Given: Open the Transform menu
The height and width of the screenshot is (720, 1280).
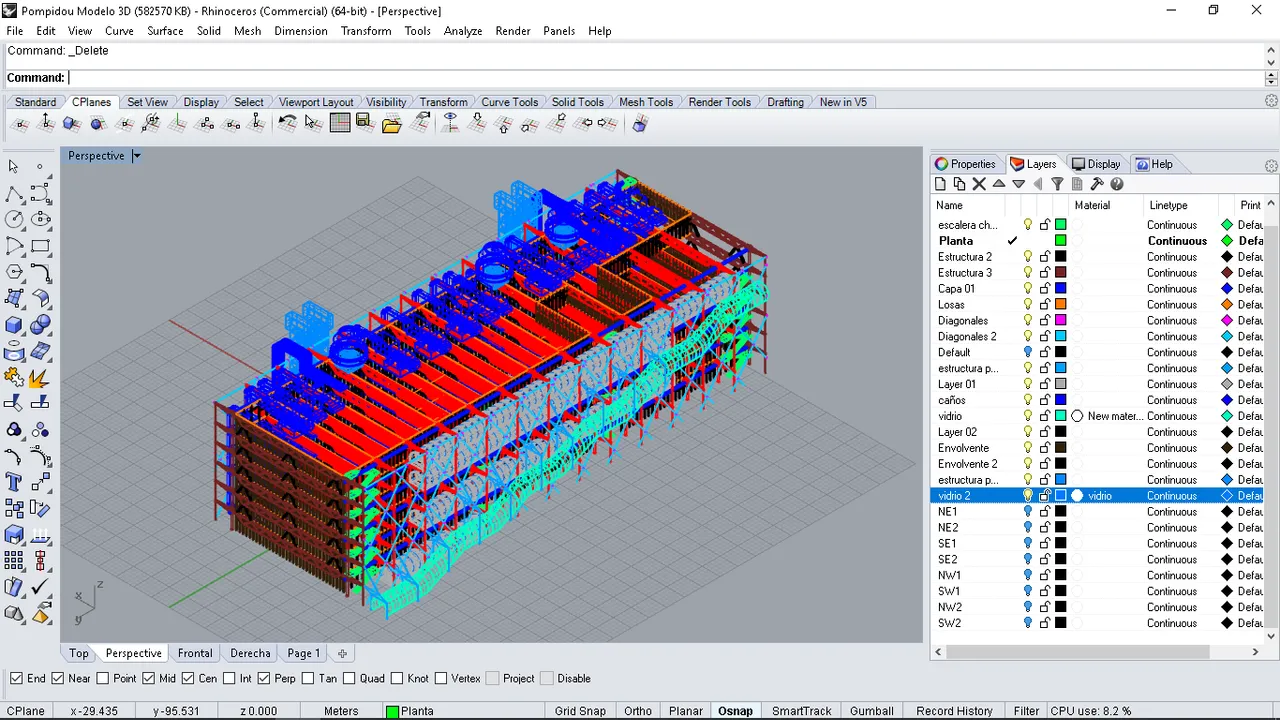Looking at the screenshot, I should [366, 31].
